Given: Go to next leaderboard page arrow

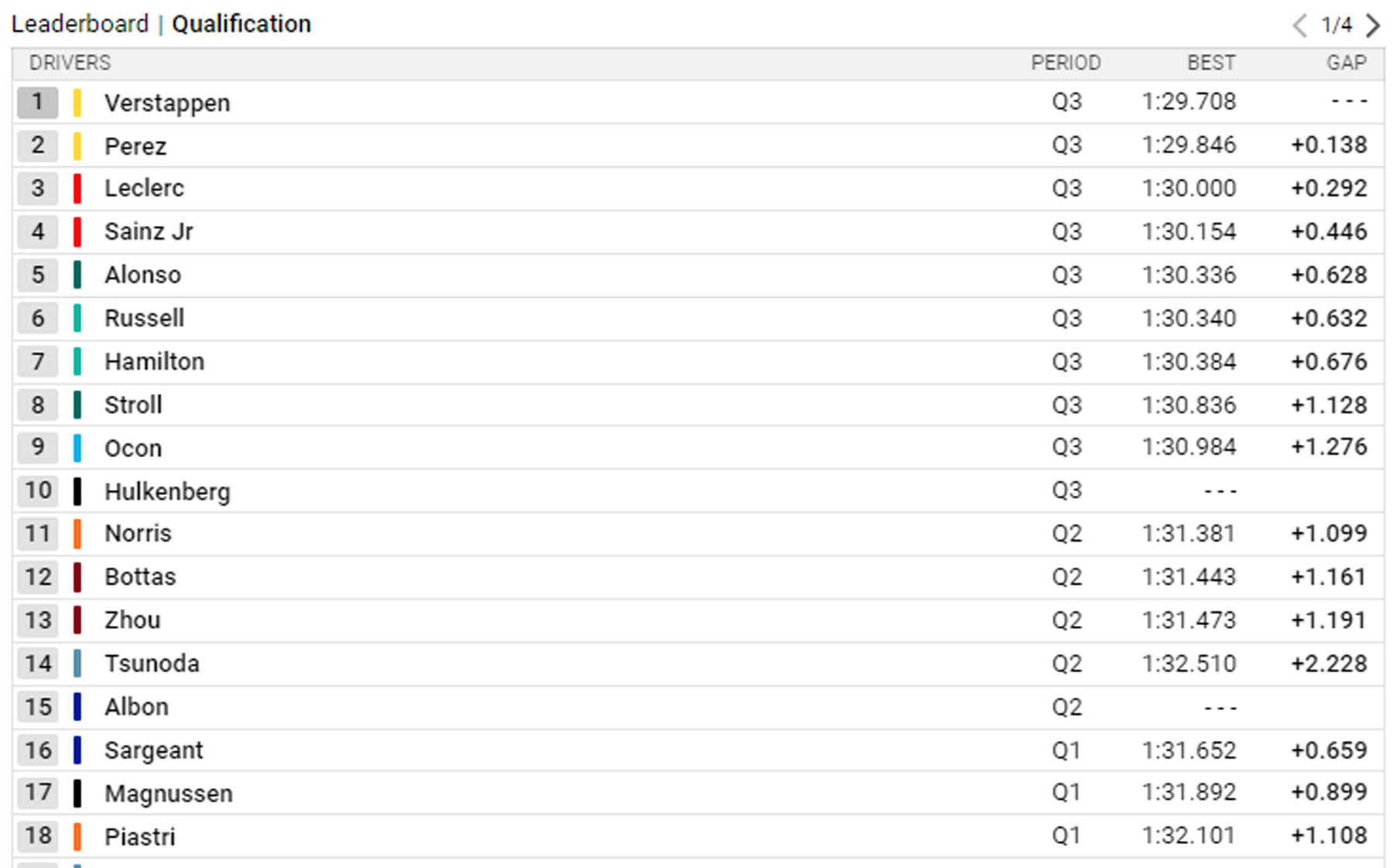Looking at the screenshot, I should pos(1373,26).
